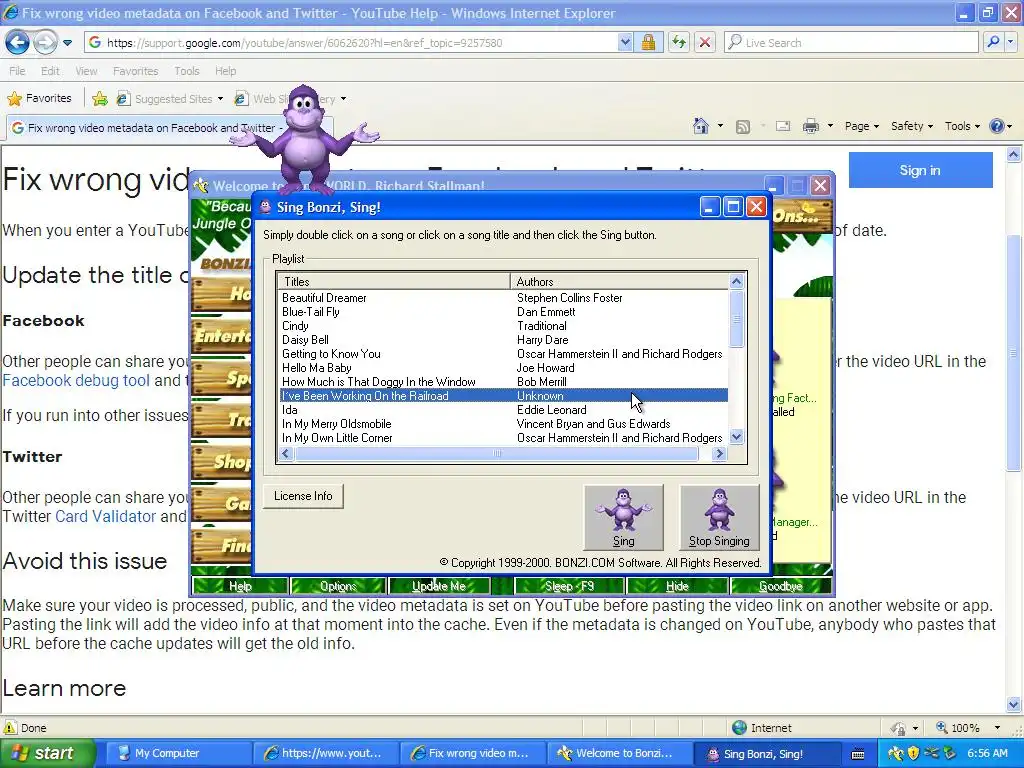Screen dimensions: 1024x768
Task: Select I've Been Working On the Railroad
Action: [x=504, y=396]
